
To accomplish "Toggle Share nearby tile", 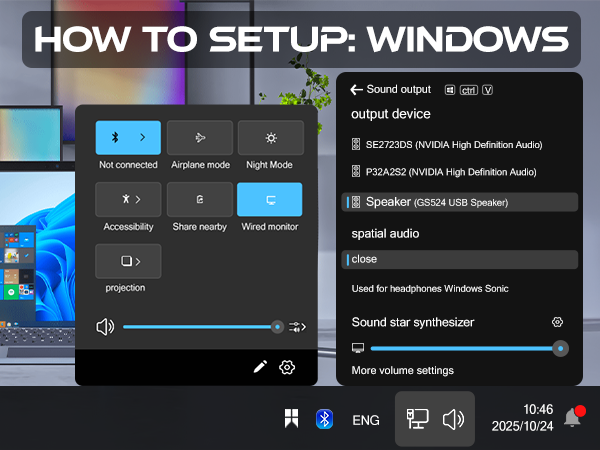I will point(200,199).
